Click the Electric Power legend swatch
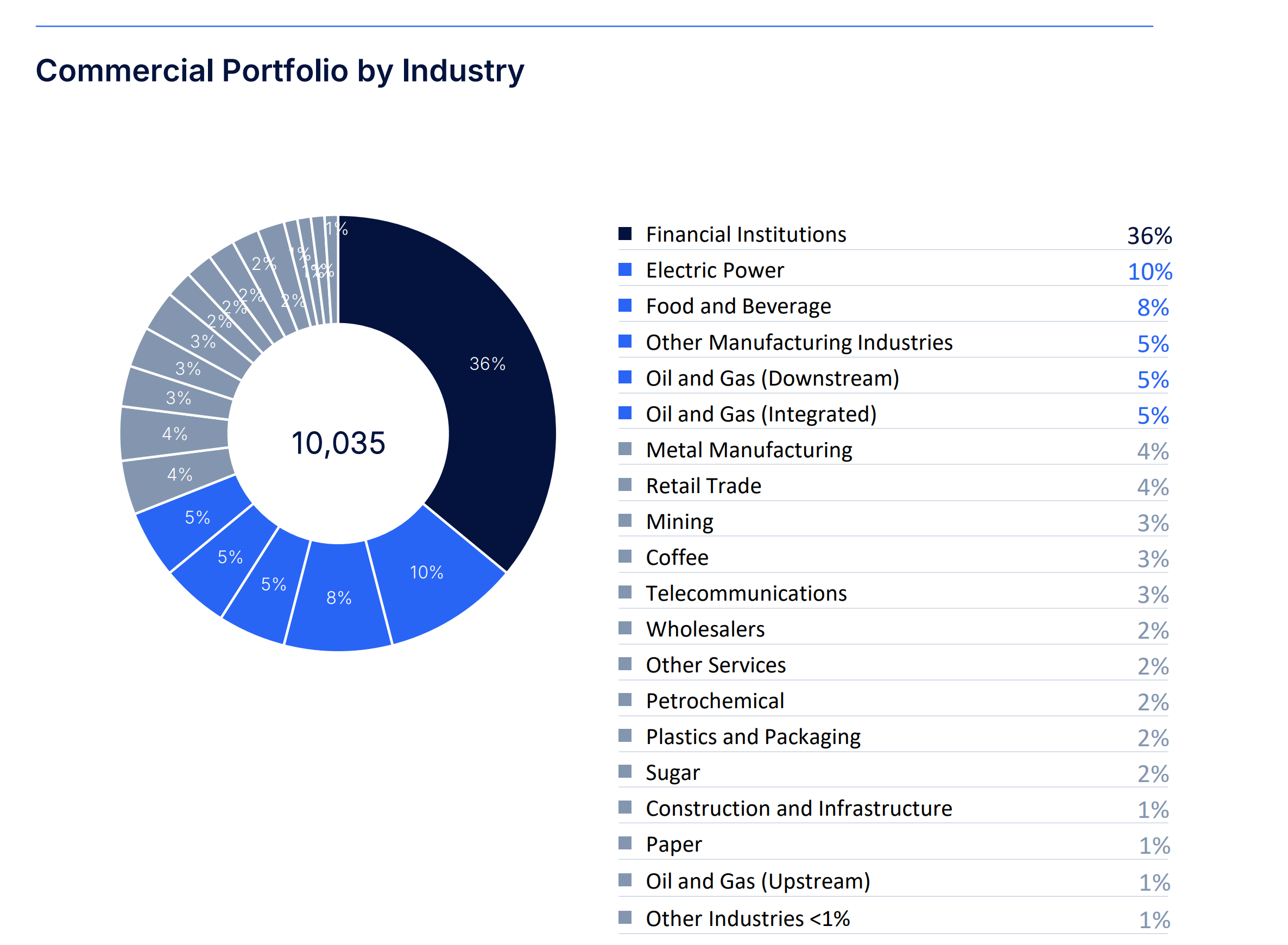 pyautogui.click(x=625, y=269)
